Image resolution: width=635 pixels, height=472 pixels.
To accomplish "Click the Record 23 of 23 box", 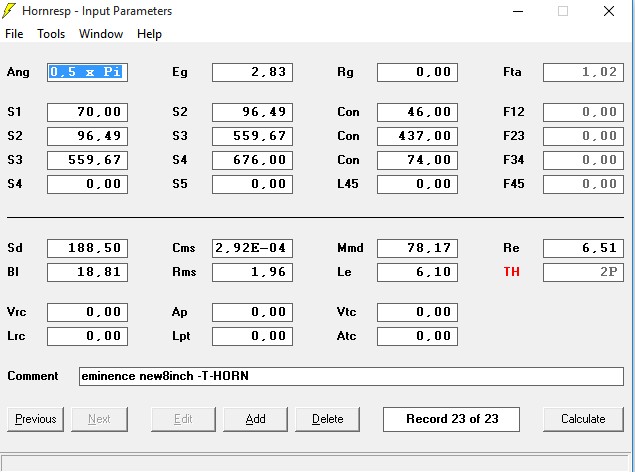I will pos(452,419).
